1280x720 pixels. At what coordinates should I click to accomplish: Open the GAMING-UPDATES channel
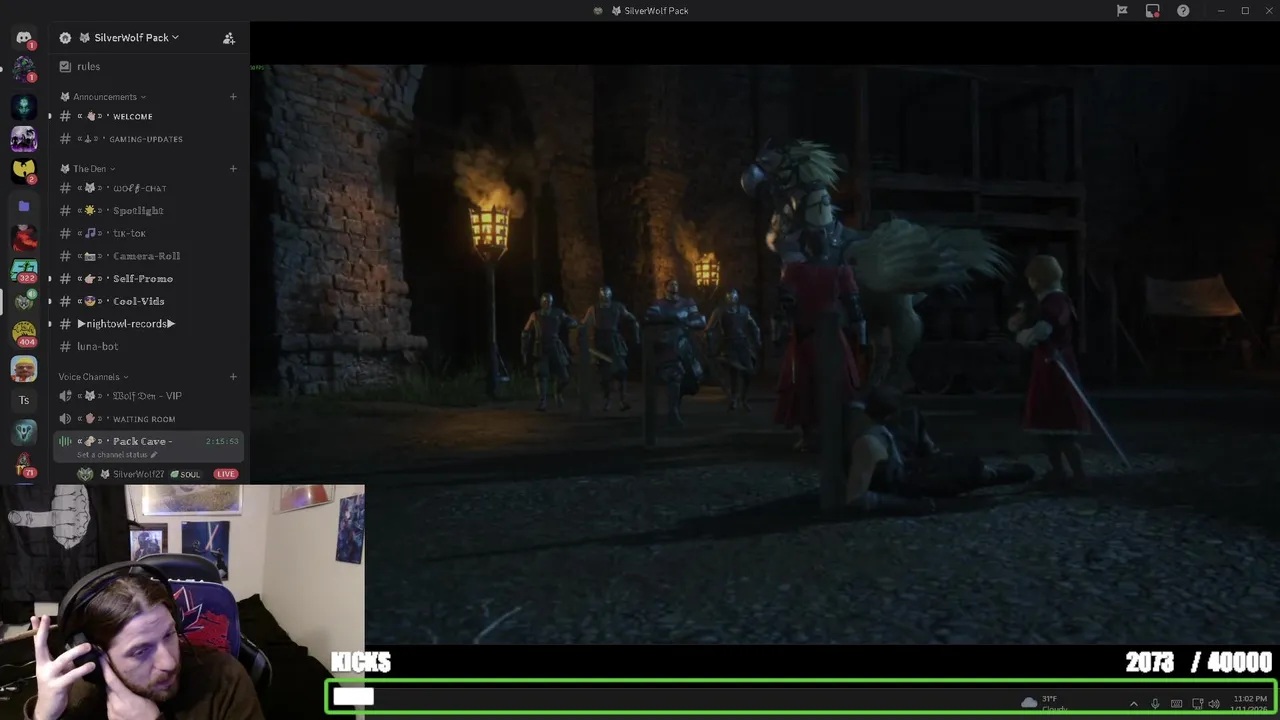tap(147, 139)
